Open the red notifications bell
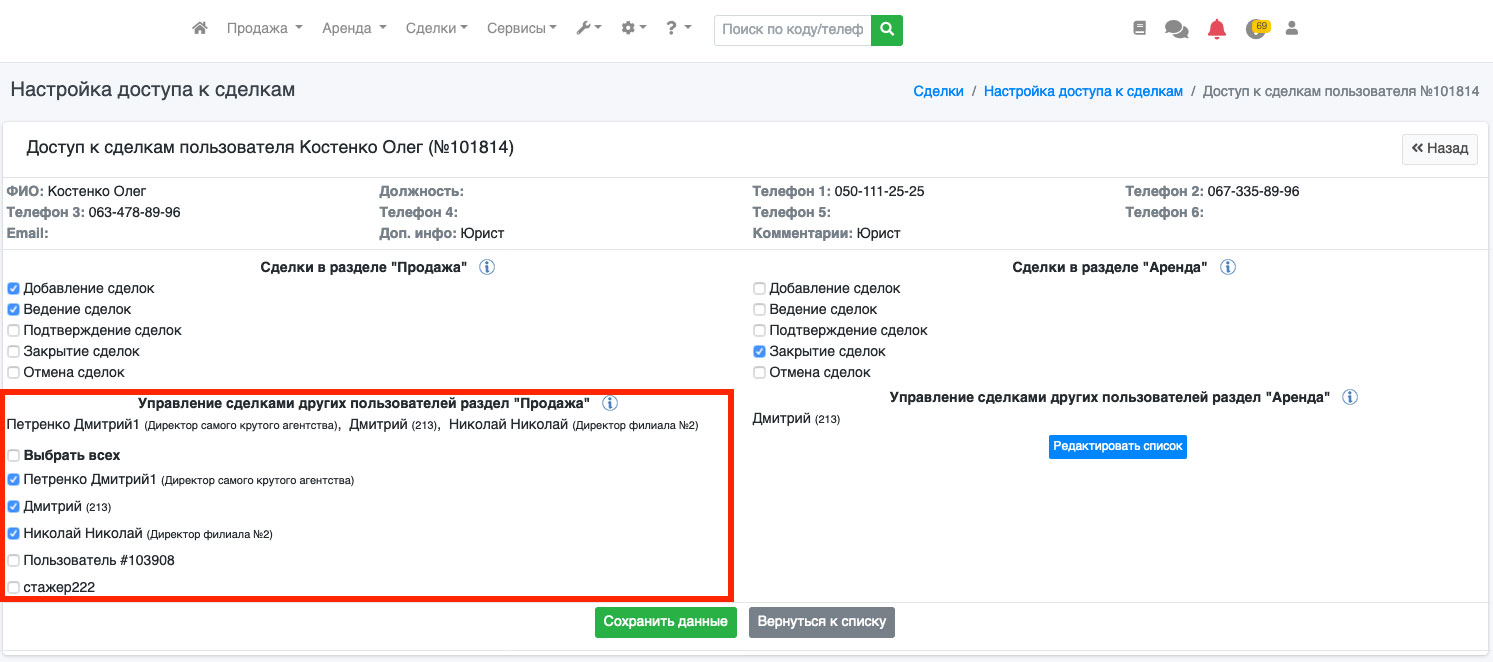Image resolution: width=1493 pixels, height=662 pixels. pos(1216,29)
